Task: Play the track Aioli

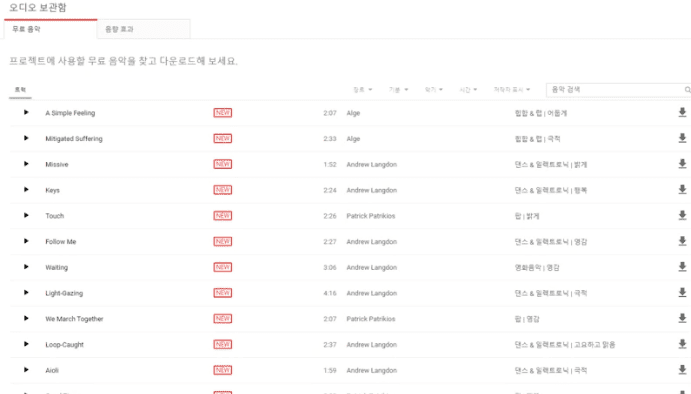Action: [x=26, y=370]
